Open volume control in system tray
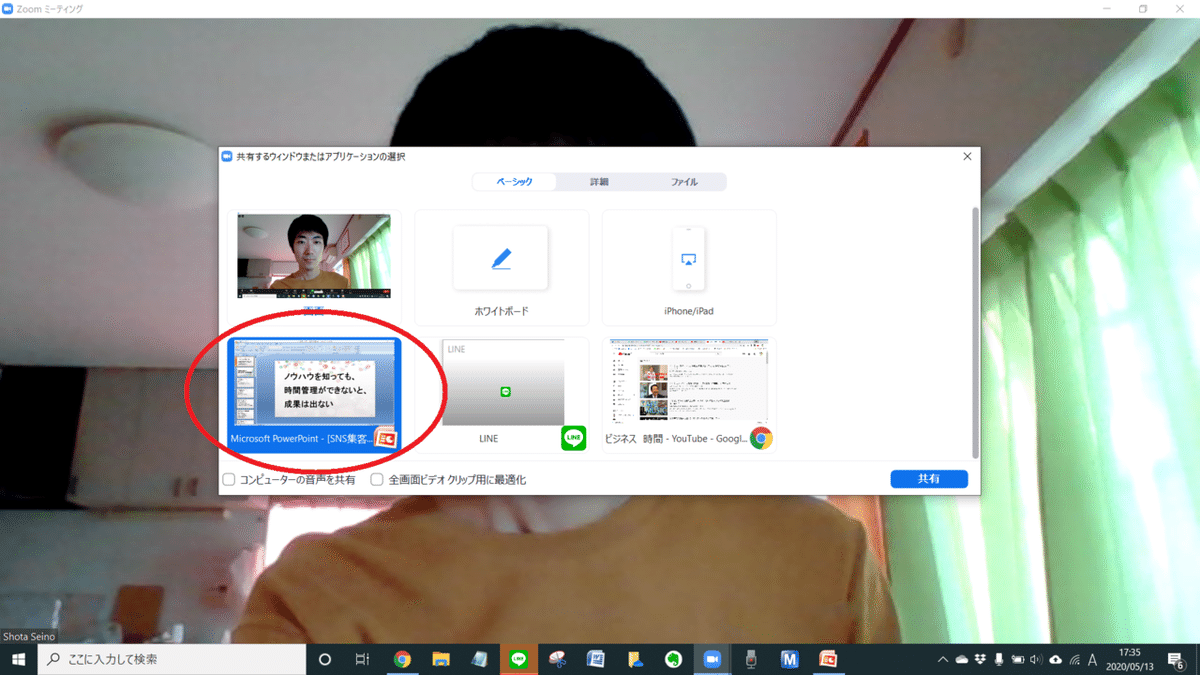The width and height of the screenshot is (1200, 675). click(x=1036, y=660)
